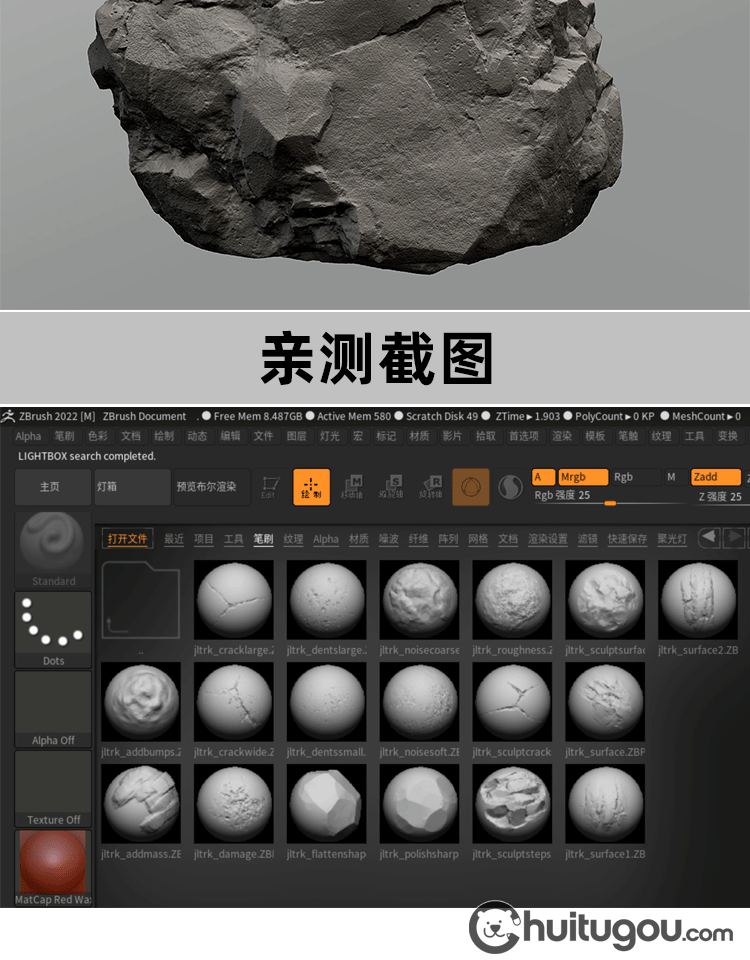The image size is (750, 960).
Task: Enable the Rgb color mode
Action: click(x=624, y=478)
